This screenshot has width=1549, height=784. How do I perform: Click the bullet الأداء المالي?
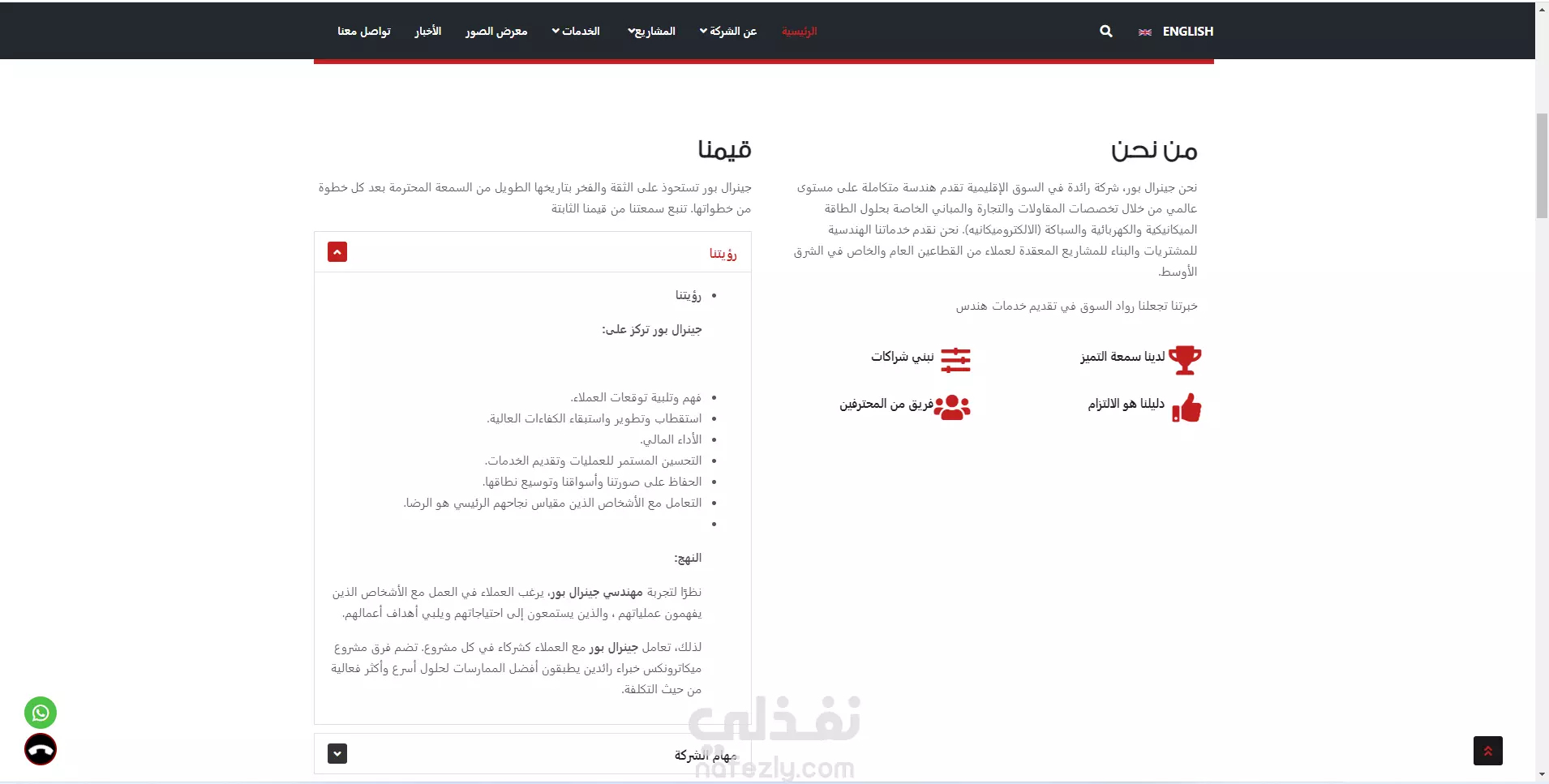(x=671, y=439)
